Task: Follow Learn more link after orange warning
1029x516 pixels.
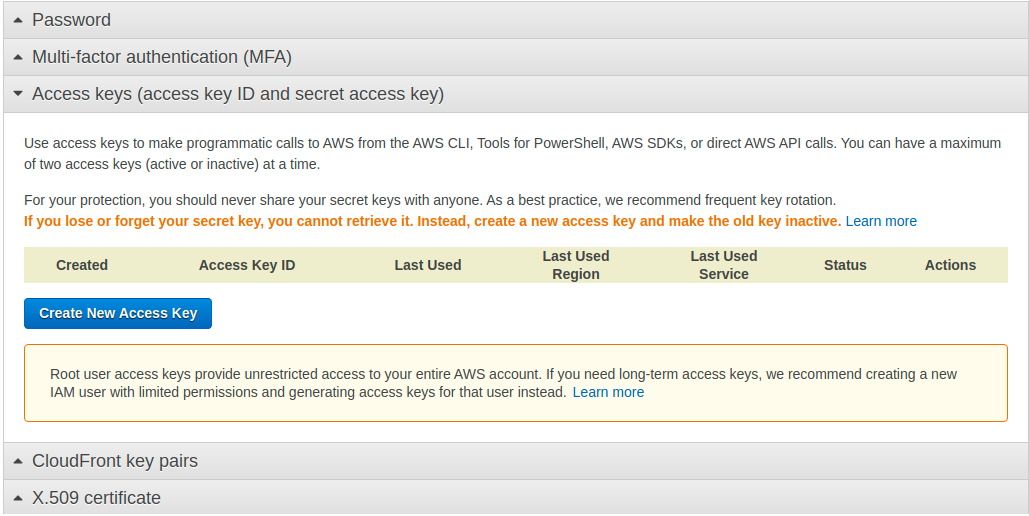Action: pyautogui.click(x=881, y=221)
